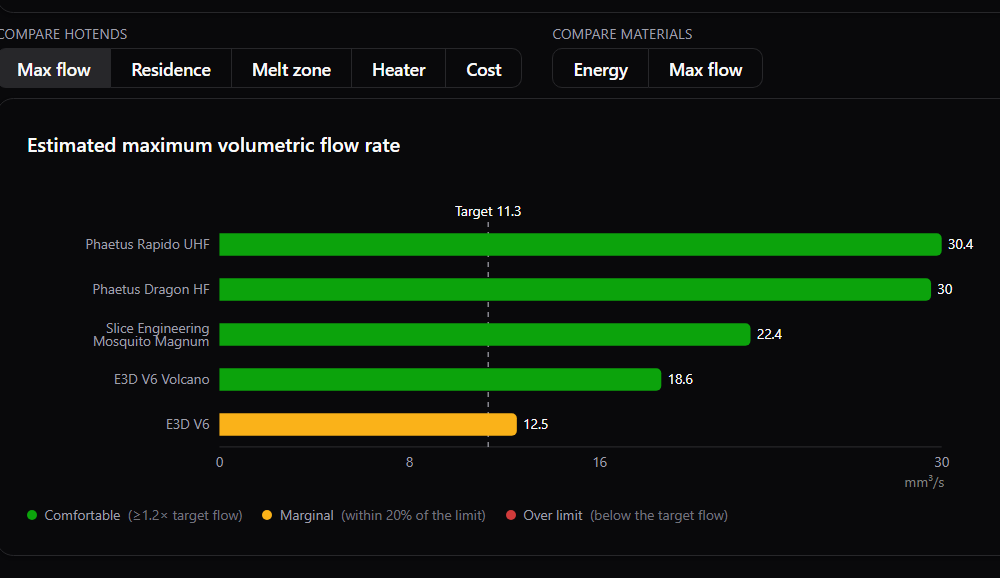The image size is (1000, 578).
Task: Click the Phaetus Dragon HF bar
Action: pyautogui.click(x=575, y=290)
